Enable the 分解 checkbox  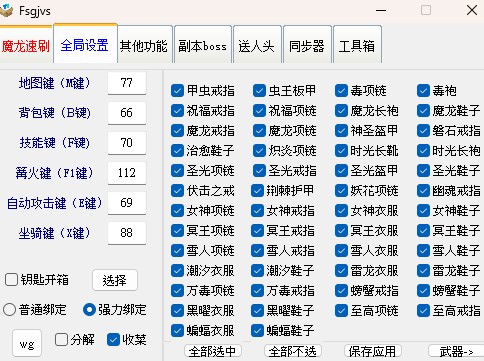[61, 340]
